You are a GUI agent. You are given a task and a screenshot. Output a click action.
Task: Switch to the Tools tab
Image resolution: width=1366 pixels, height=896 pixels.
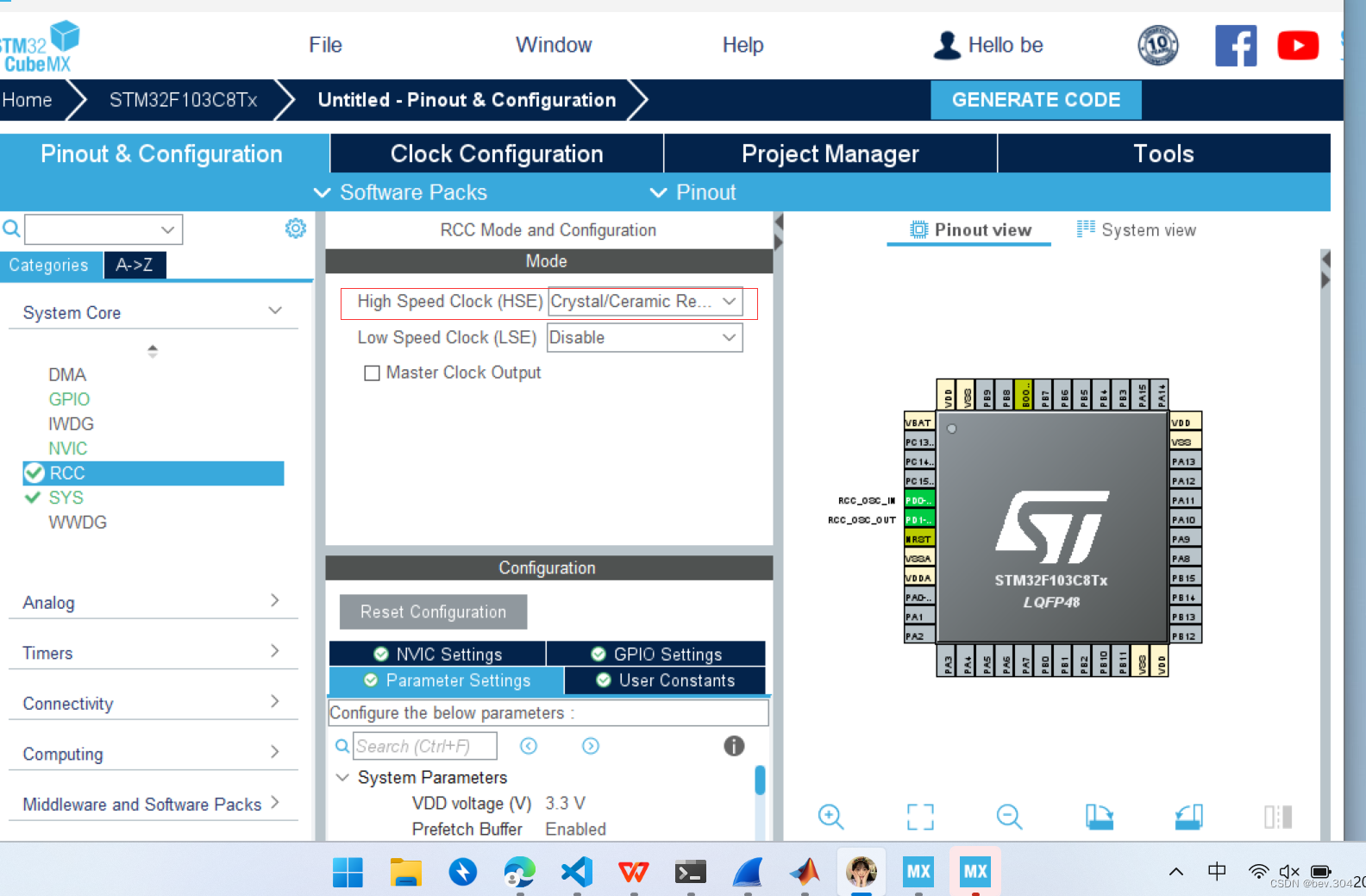point(1164,154)
